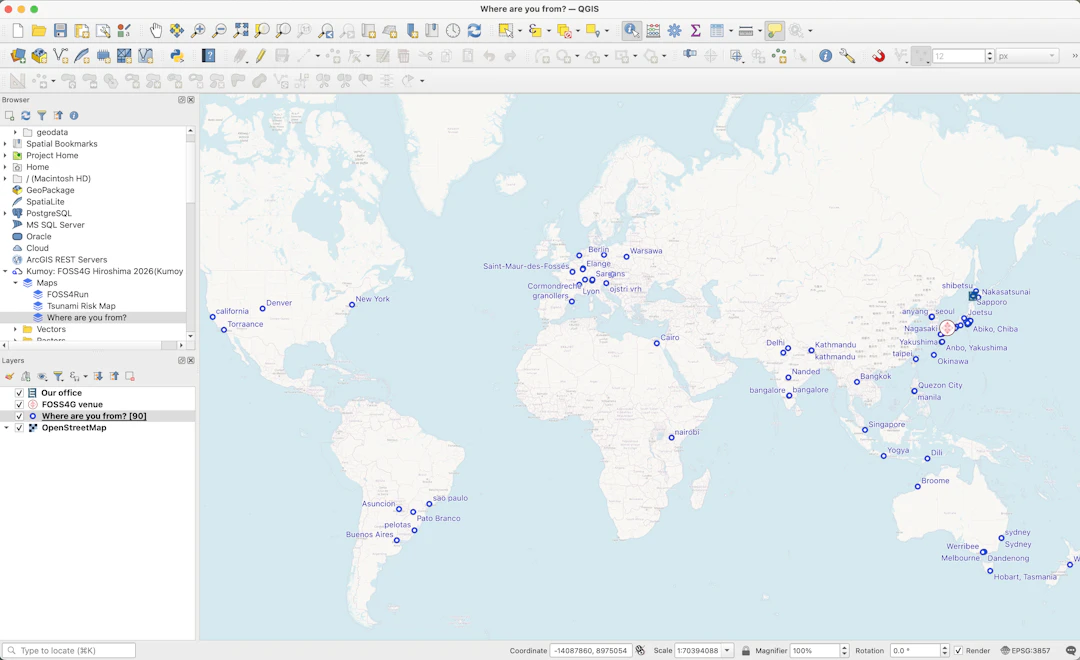Select ArcGIS REST Servers entry
The image size is (1080, 660).
(x=67, y=260)
